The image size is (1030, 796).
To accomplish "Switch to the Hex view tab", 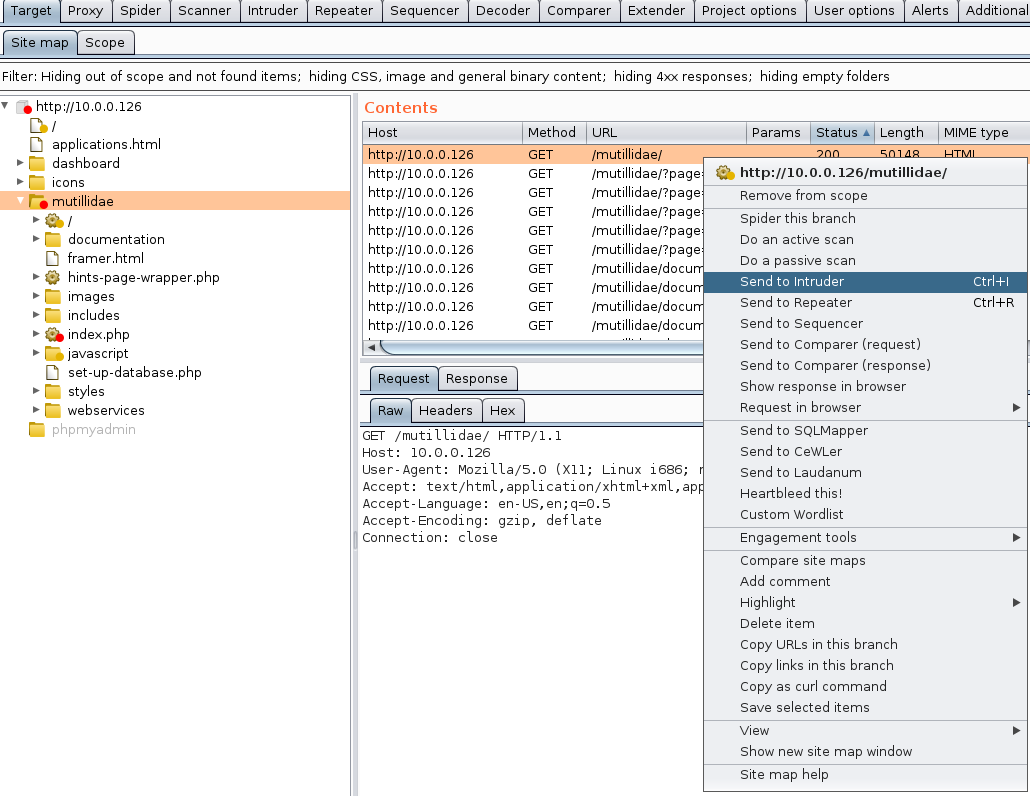I will click(503, 411).
